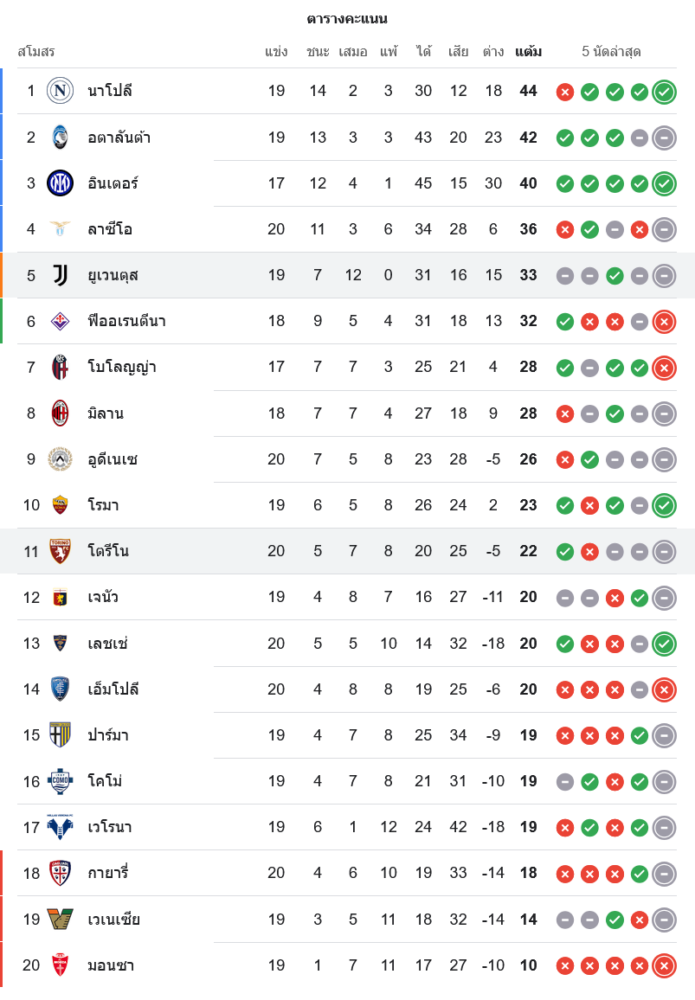695x1000 pixels.
Task: Click the แข่ง column header
Action: (276, 51)
